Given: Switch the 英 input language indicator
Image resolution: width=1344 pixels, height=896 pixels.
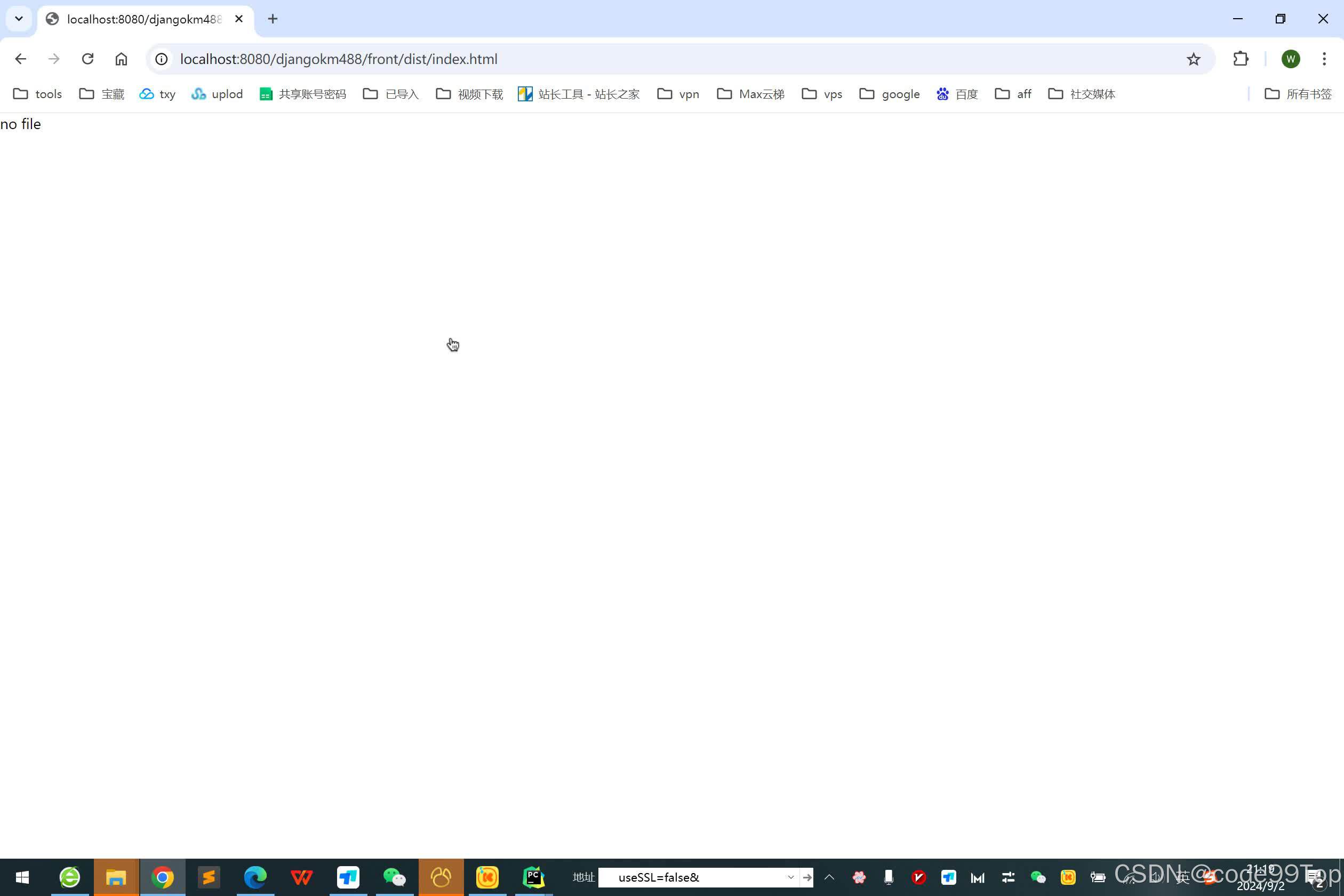Looking at the screenshot, I should pos(1184,877).
